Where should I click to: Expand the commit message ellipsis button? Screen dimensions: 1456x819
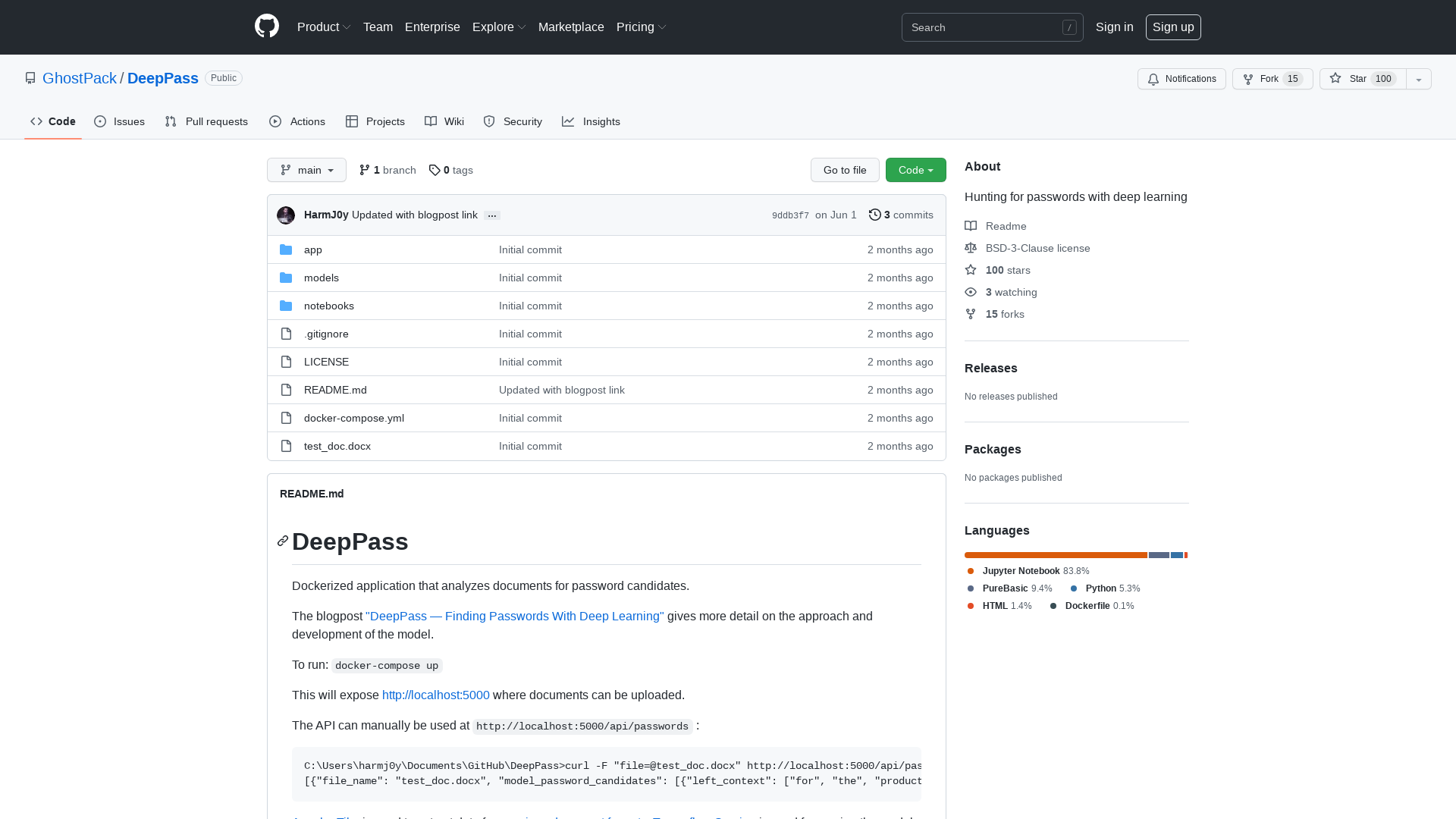point(492,215)
